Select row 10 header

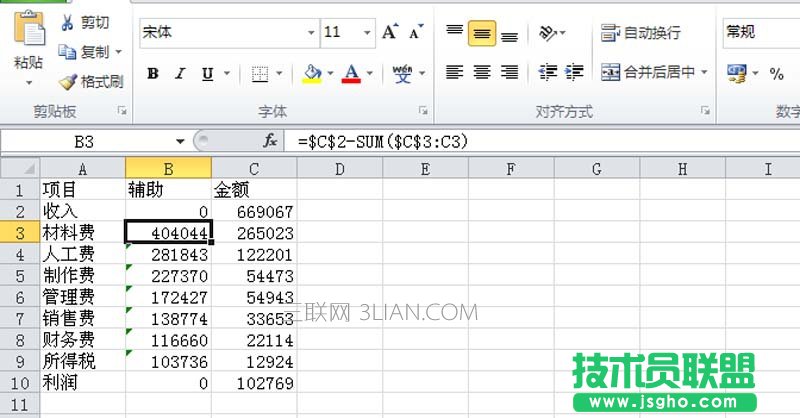(20, 383)
